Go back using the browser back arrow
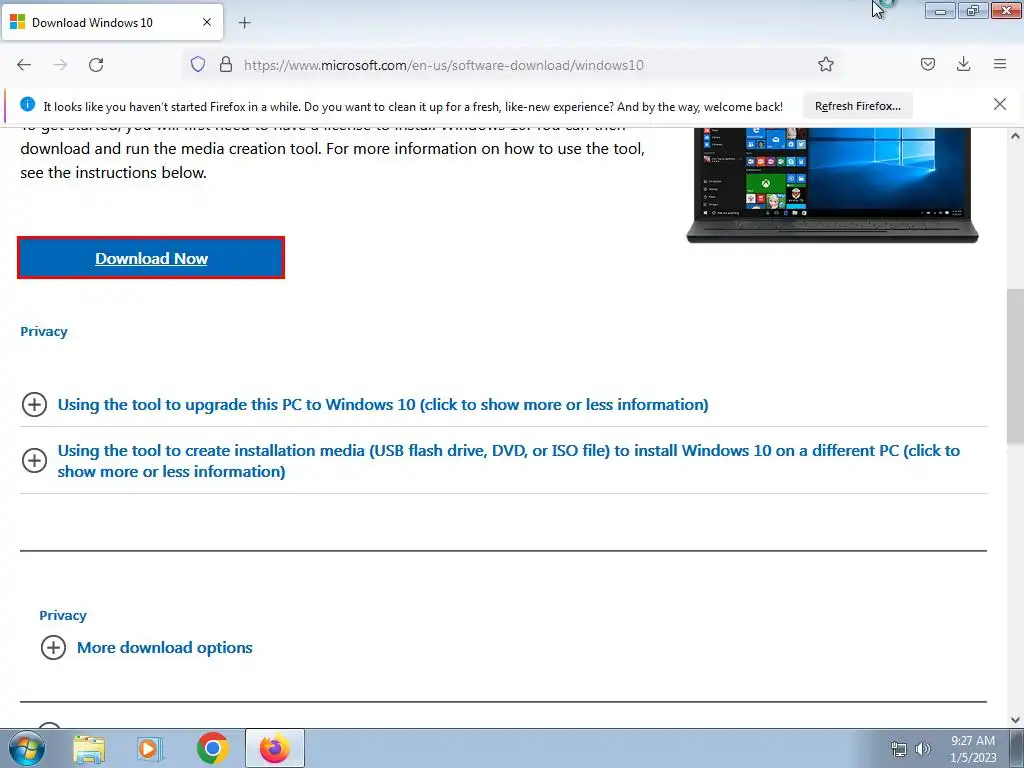 click(24, 65)
